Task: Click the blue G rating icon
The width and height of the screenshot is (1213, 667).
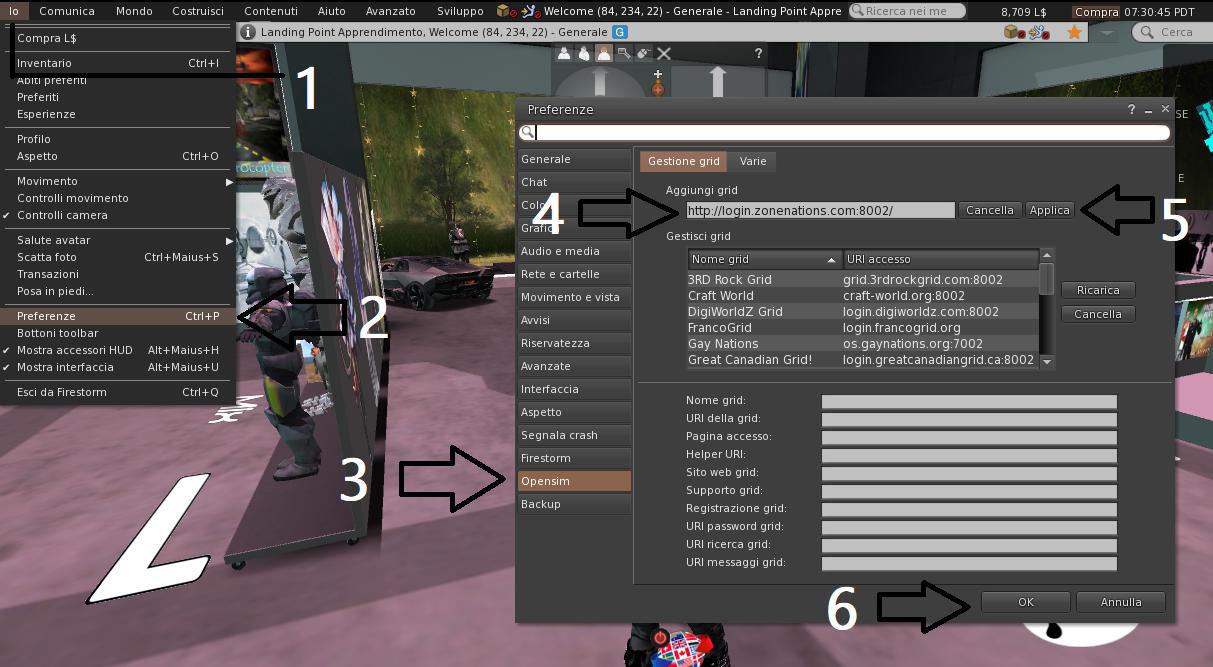Action: pyautogui.click(x=620, y=32)
